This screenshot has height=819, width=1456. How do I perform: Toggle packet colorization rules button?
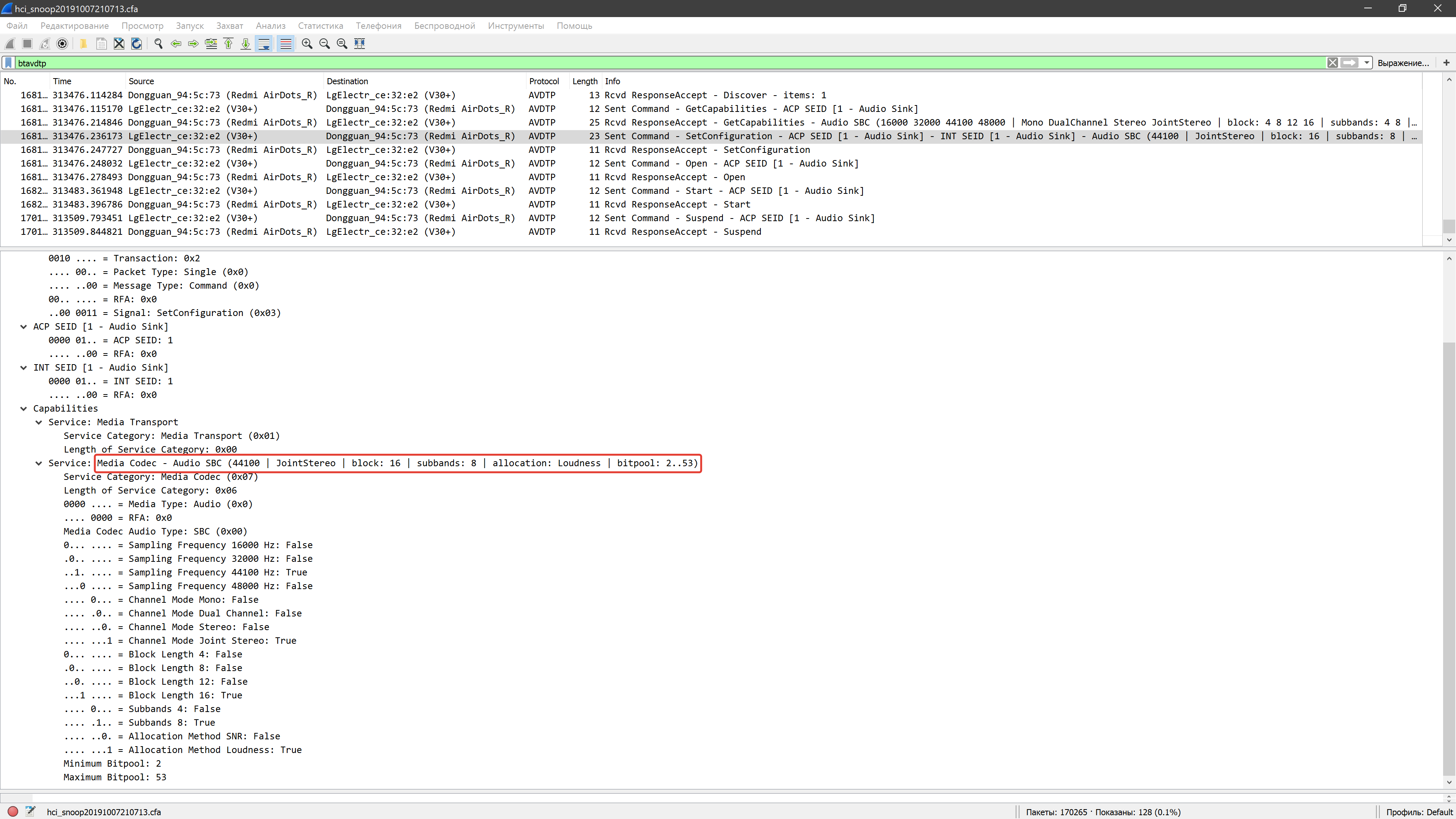pyautogui.click(x=286, y=44)
